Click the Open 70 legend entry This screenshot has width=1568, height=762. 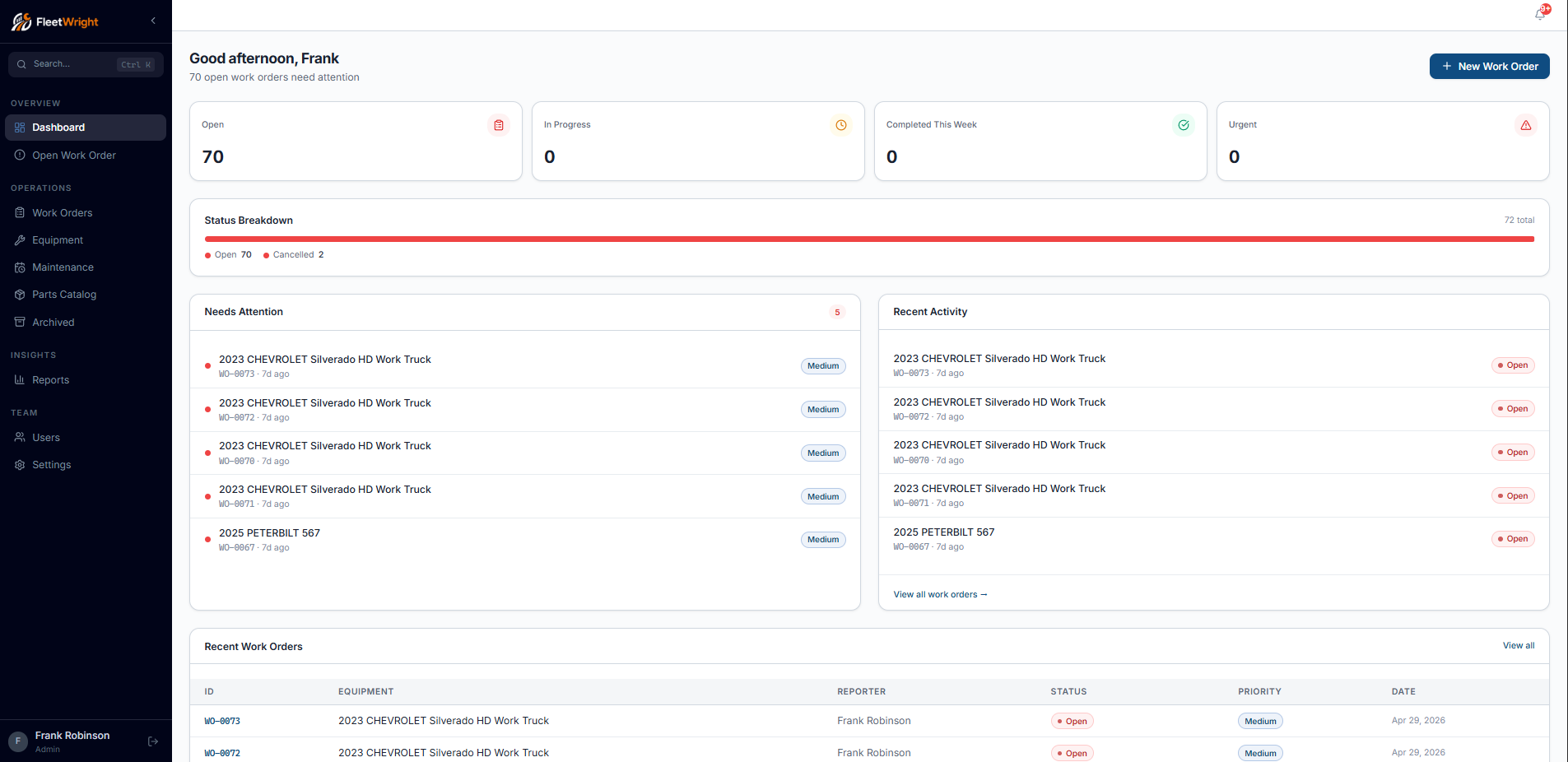(228, 255)
